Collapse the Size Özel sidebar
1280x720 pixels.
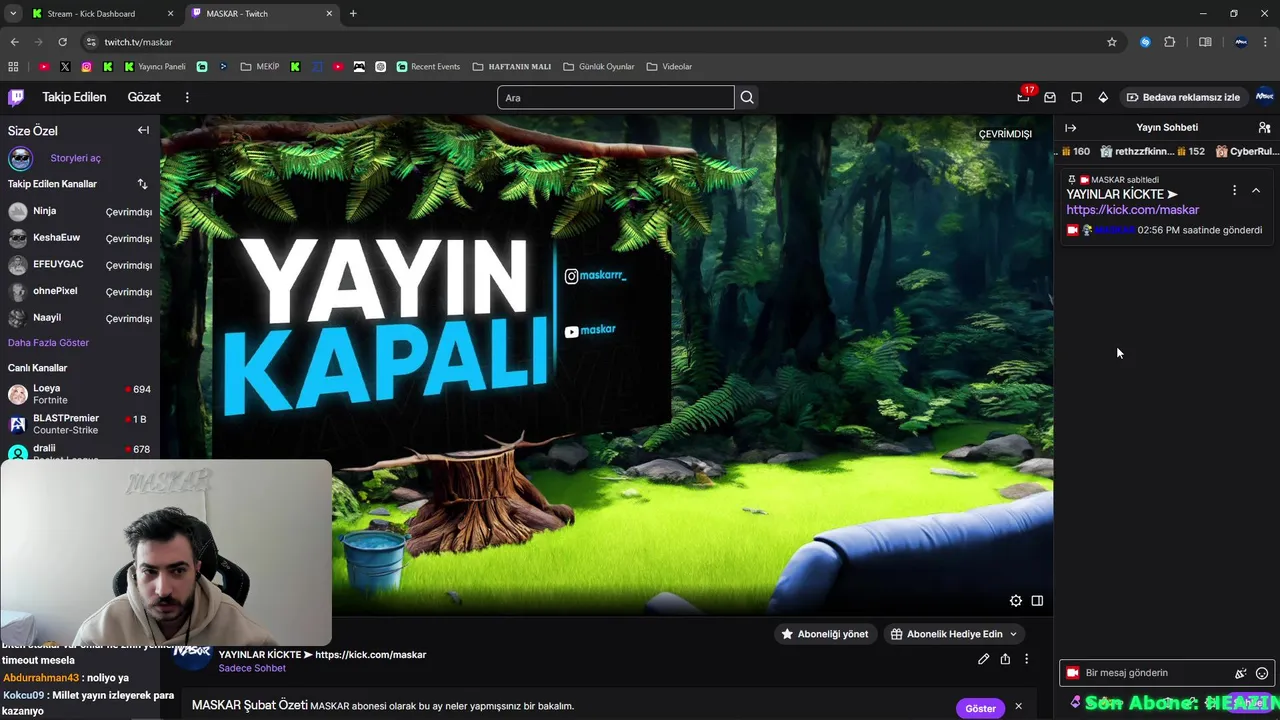pyautogui.click(x=143, y=130)
